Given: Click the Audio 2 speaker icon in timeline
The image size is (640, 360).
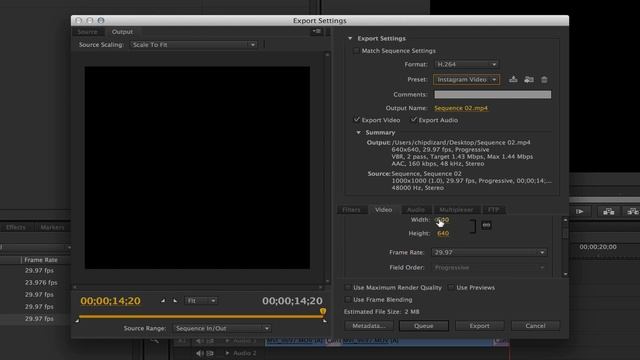Looking at the screenshot, I should point(199,353).
